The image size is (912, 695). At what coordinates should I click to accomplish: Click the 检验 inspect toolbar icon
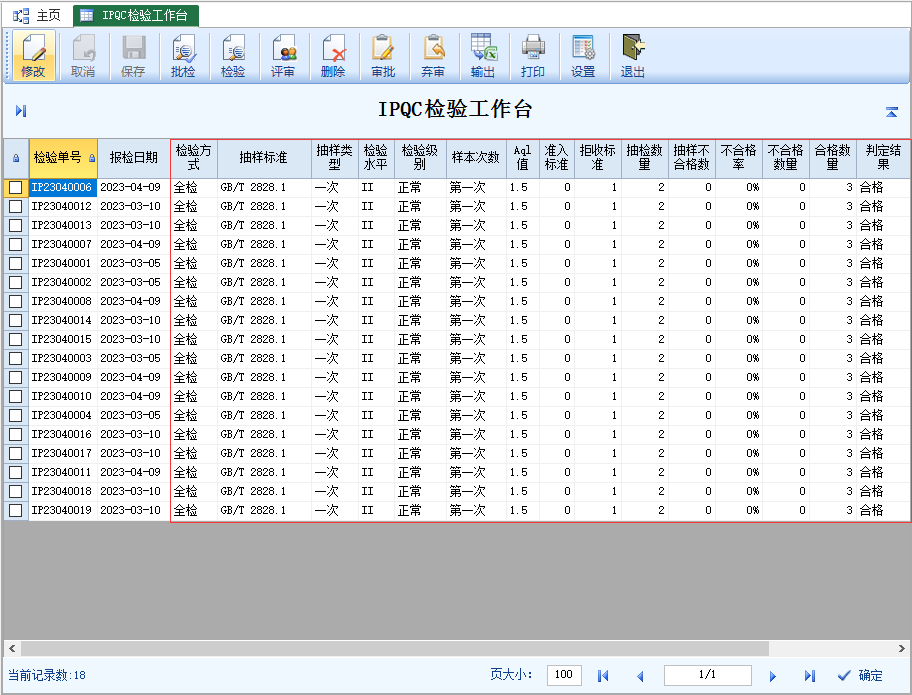(x=233, y=56)
